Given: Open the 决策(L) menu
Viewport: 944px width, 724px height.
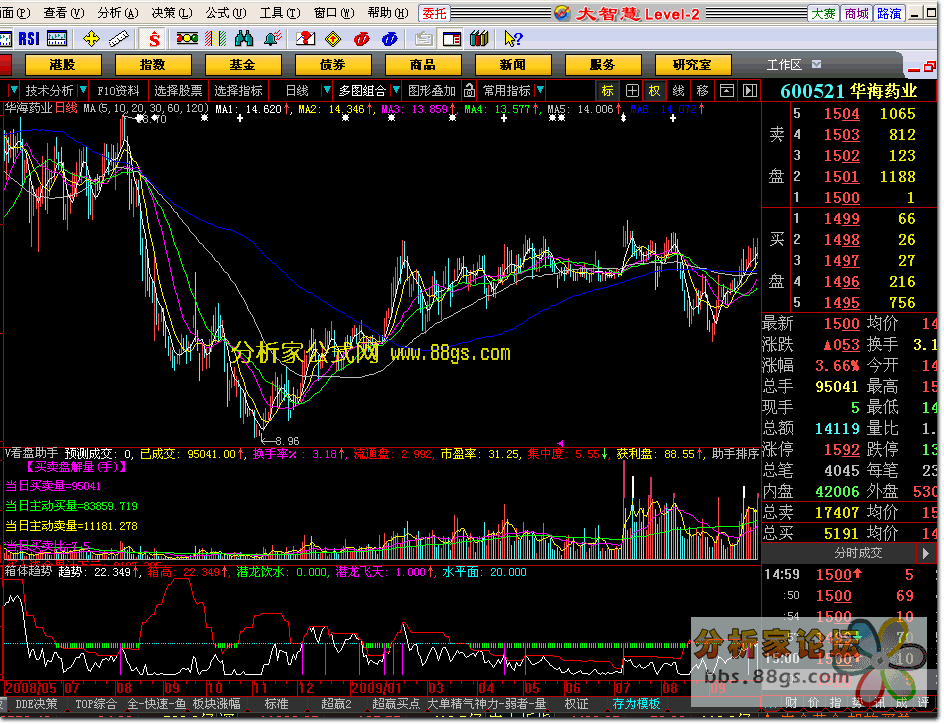Looking at the screenshot, I should pyautogui.click(x=172, y=13).
